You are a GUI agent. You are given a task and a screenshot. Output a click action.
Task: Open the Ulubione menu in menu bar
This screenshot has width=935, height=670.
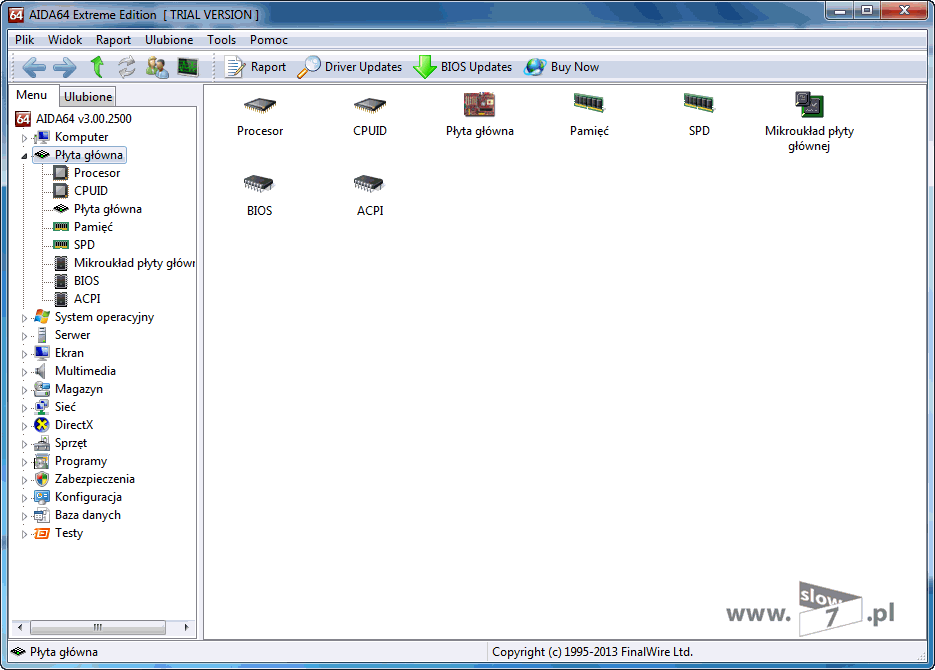(x=169, y=40)
